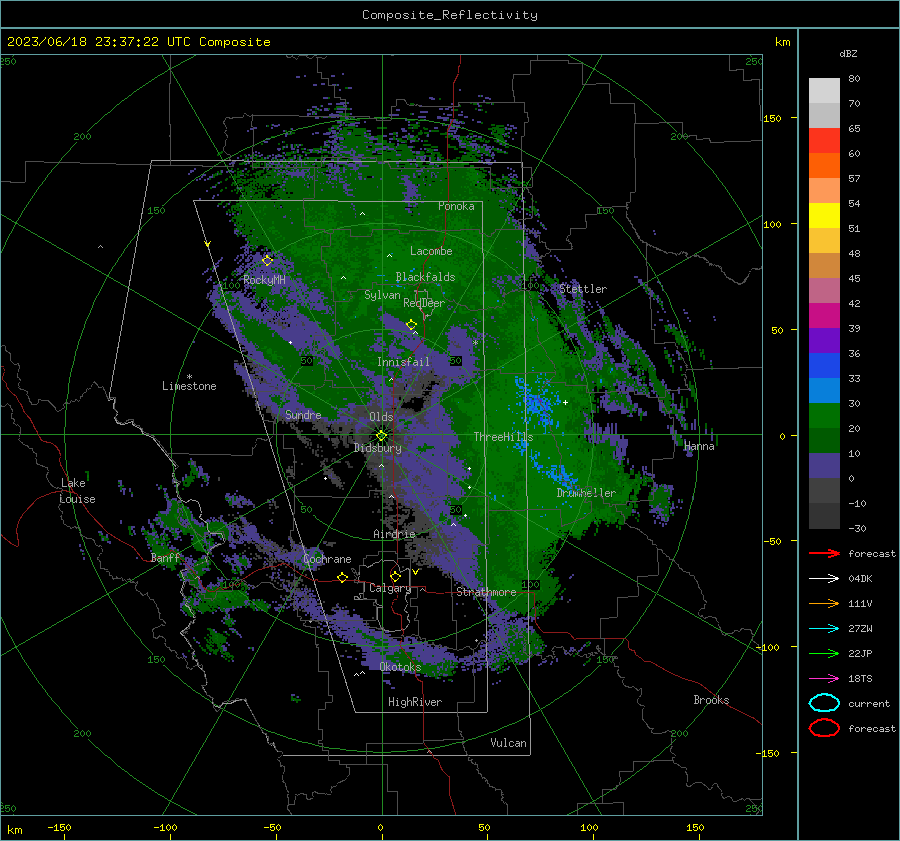Select the RedDeer city label
Image resolution: width=900 pixels, height=841 pixels.
click(424, 303)
